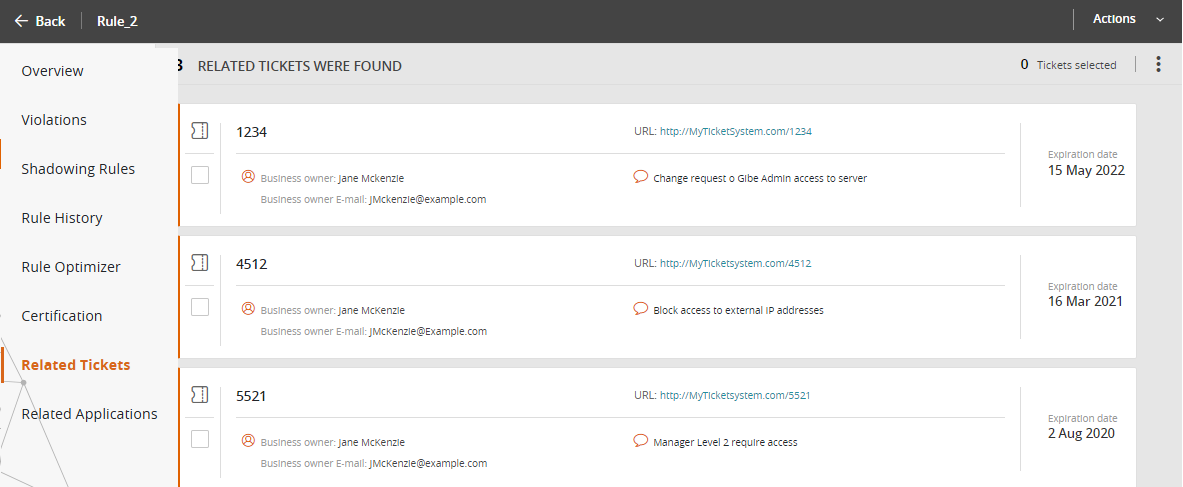1183x487 pixels.
Task: Check the box for ticket 5521
Action: 200,439
